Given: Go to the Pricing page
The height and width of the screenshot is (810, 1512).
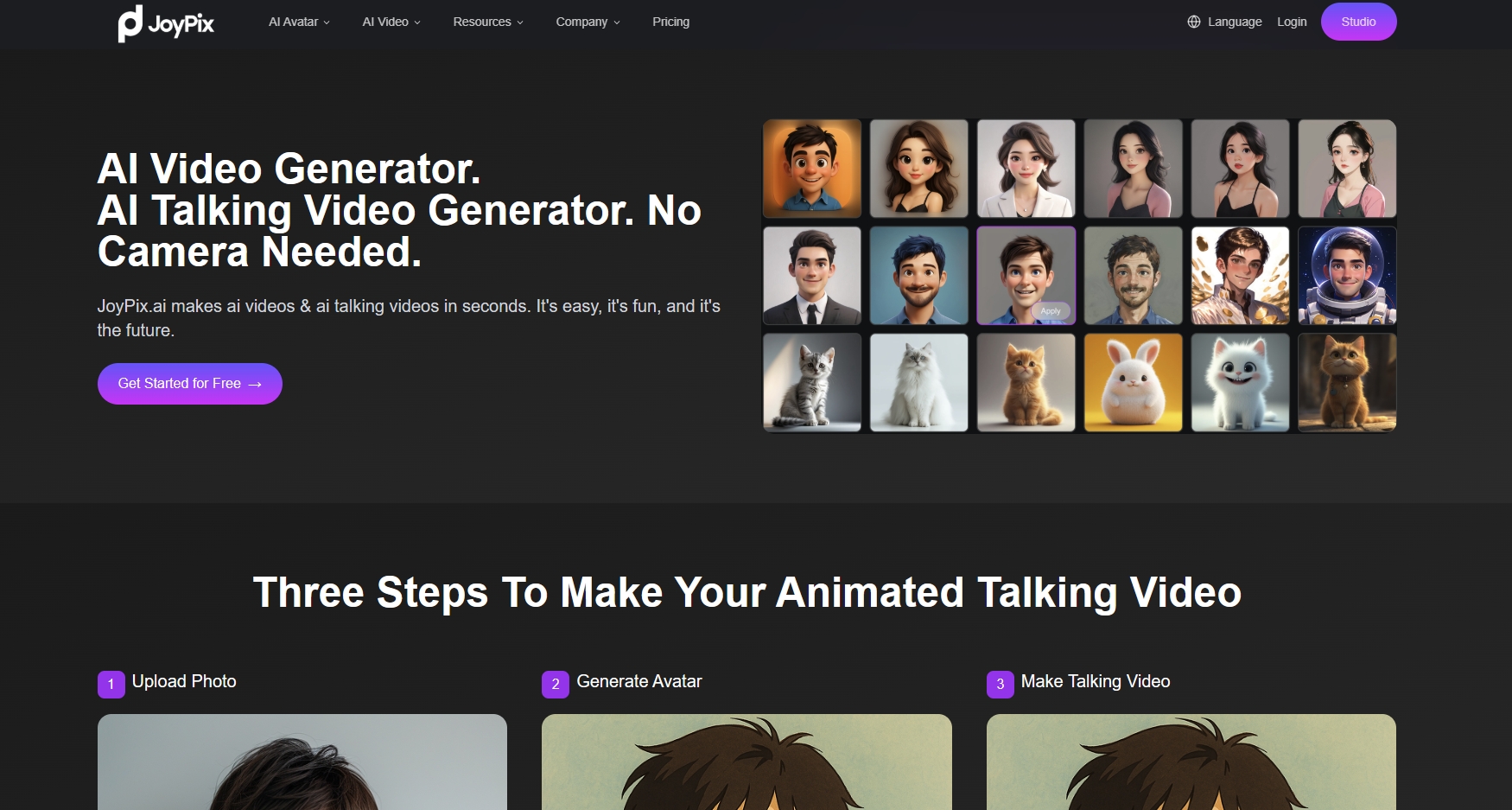Looking at the screenshot, I should tap(670, 22).
